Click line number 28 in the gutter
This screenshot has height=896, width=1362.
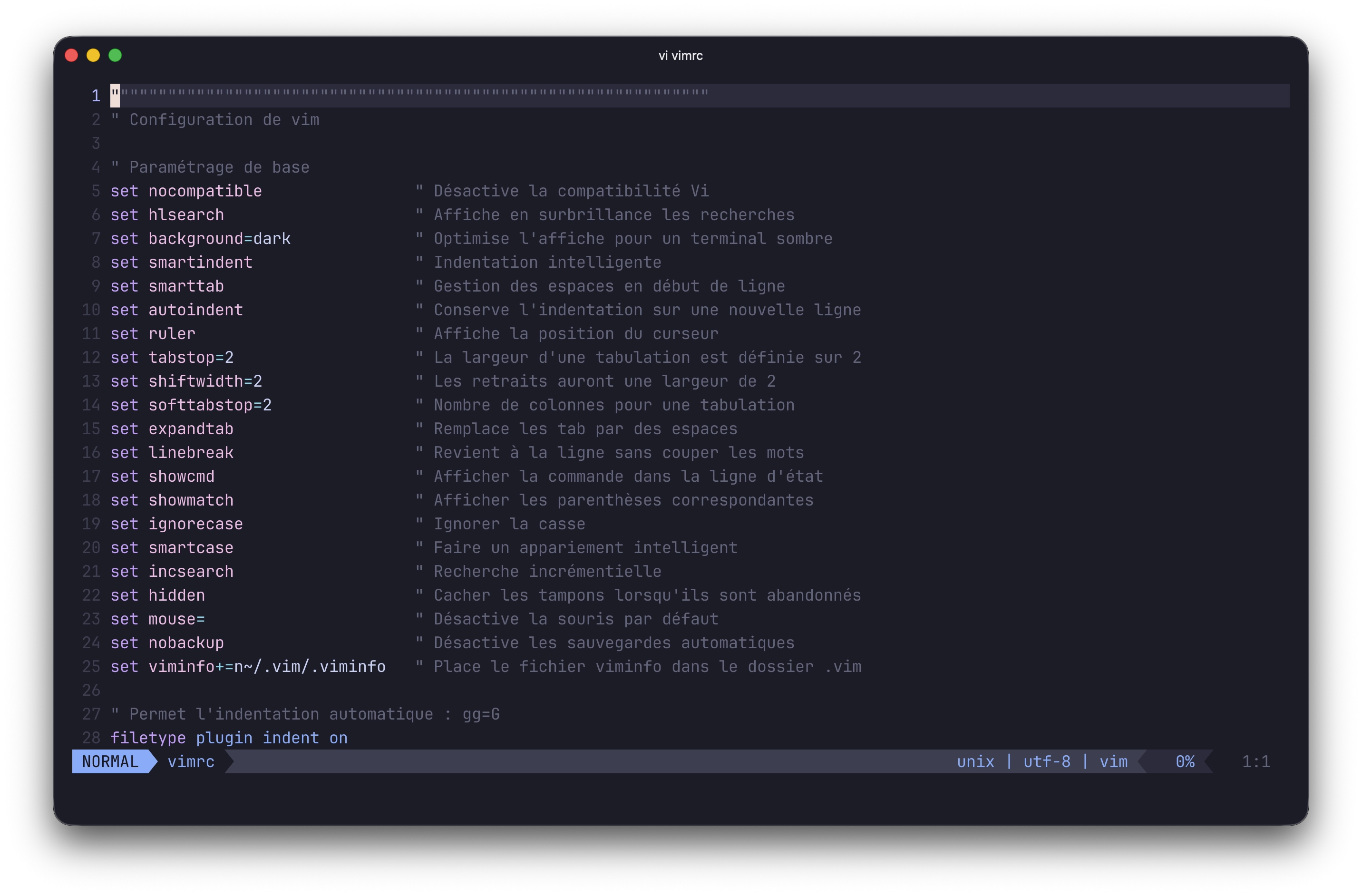91,738
